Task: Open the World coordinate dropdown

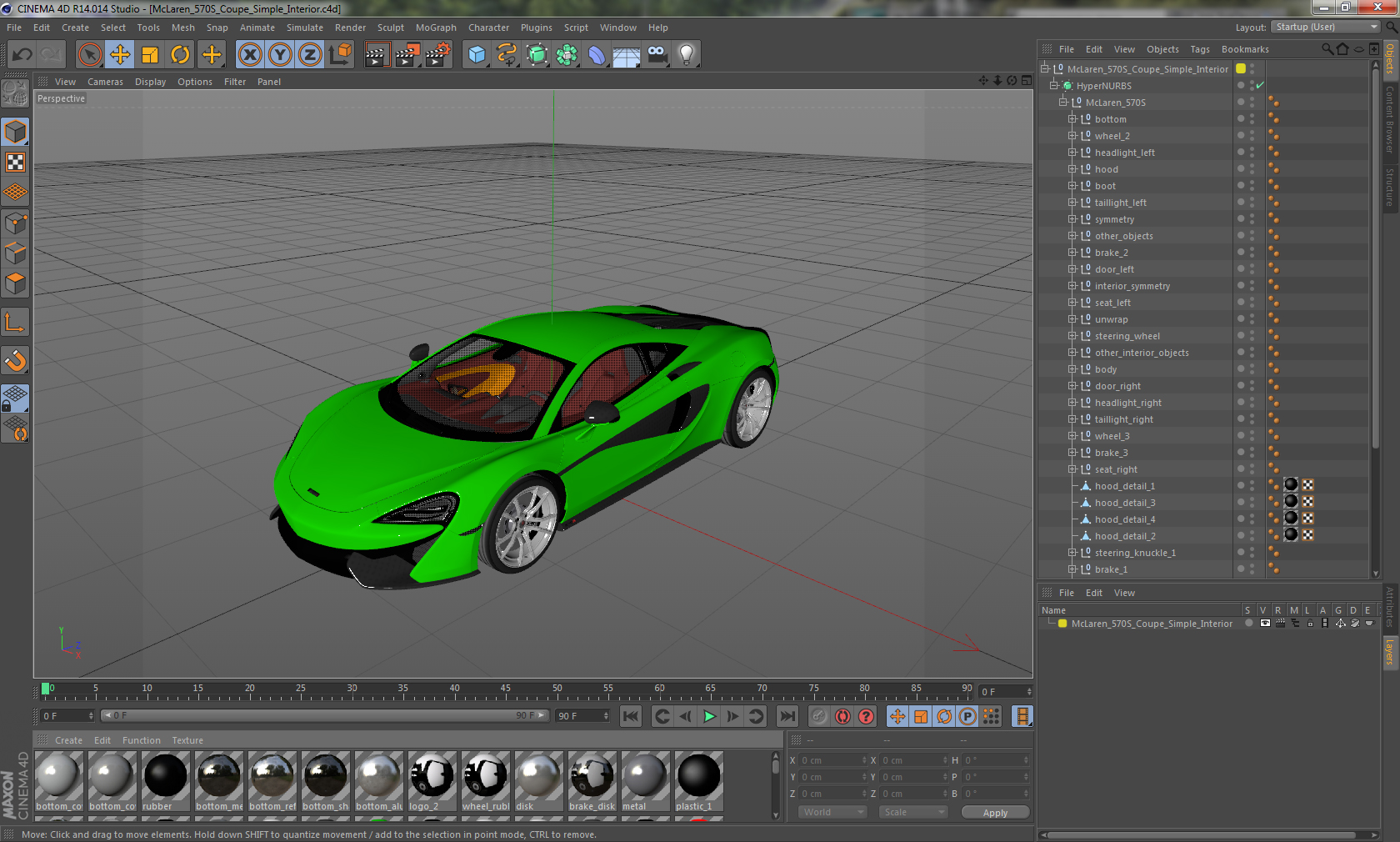Action: click(x=832, y=812)
